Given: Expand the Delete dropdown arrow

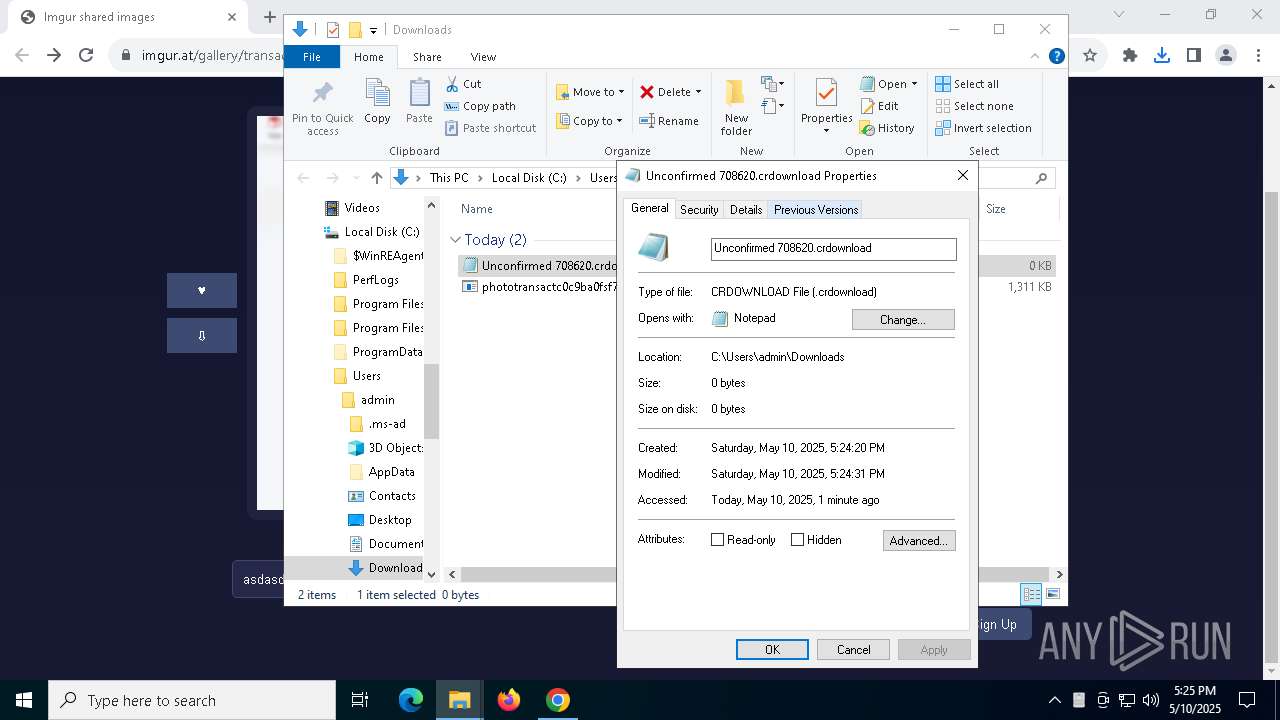Looking at the screenshot, I should coord(698,92).
